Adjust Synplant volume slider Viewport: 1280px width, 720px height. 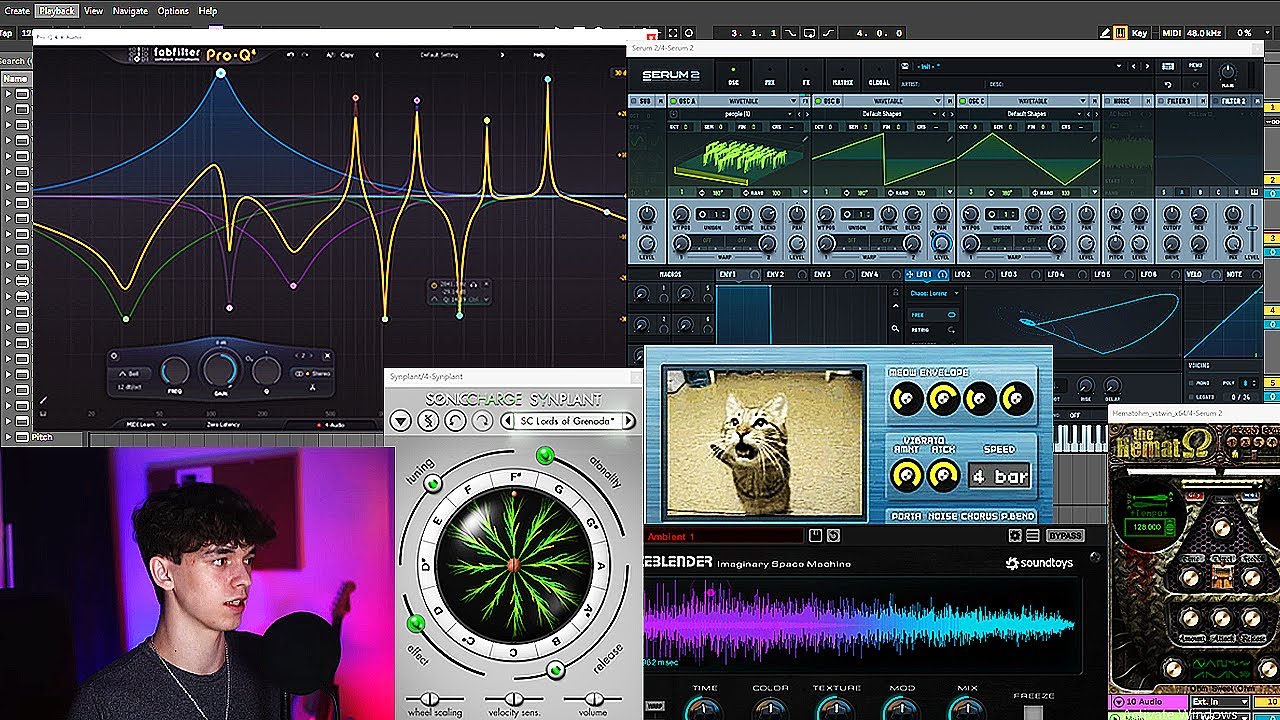594,699
